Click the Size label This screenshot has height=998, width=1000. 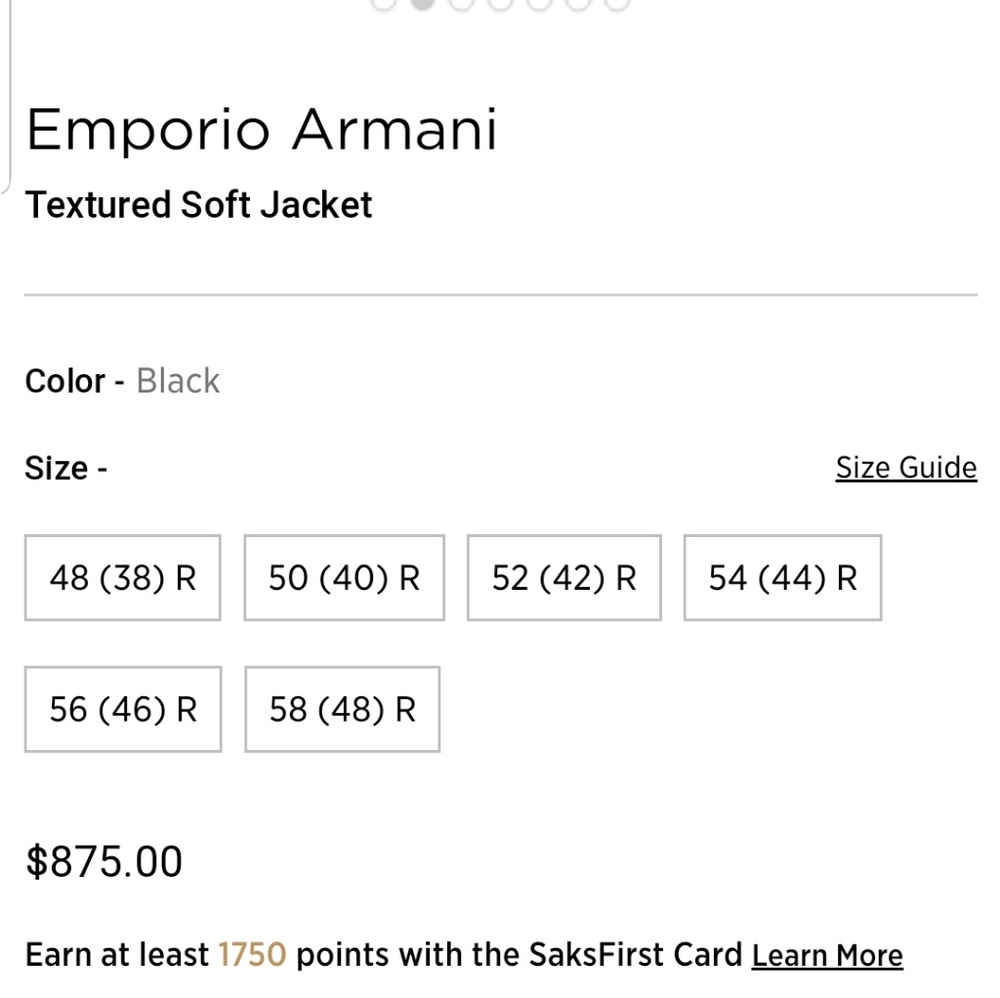coord(55,467)
